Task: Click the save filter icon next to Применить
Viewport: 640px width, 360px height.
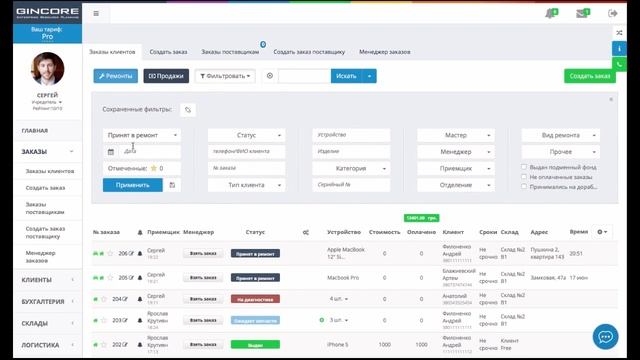Action: [x=172, y=185]
